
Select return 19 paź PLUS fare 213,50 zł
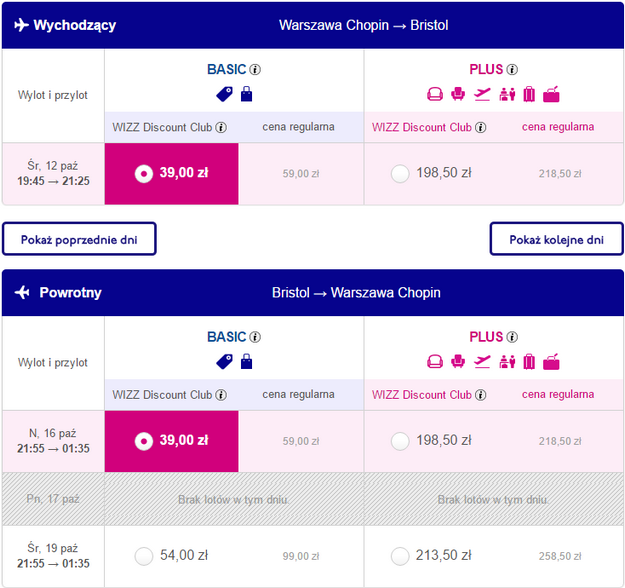point(400,555)
